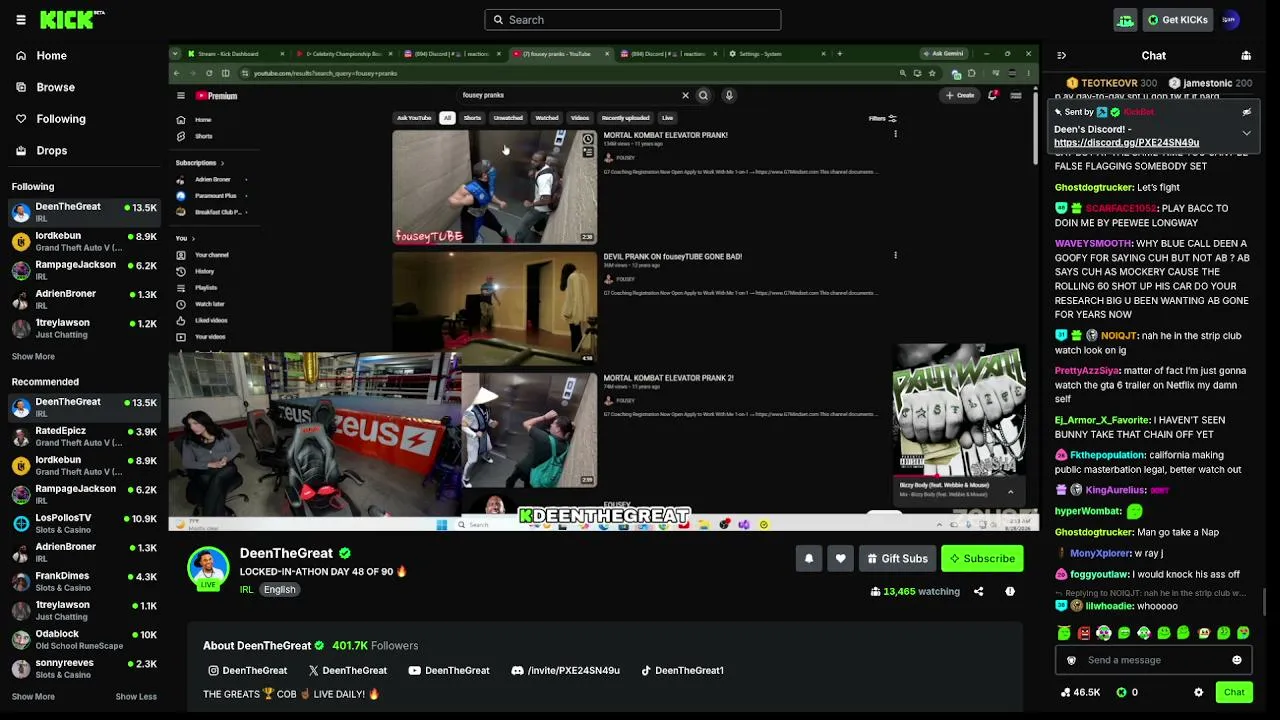Screen dimensions: 1280x720
Task: Open Odablock channel in Recommended
Action: (x=84, y=639)
